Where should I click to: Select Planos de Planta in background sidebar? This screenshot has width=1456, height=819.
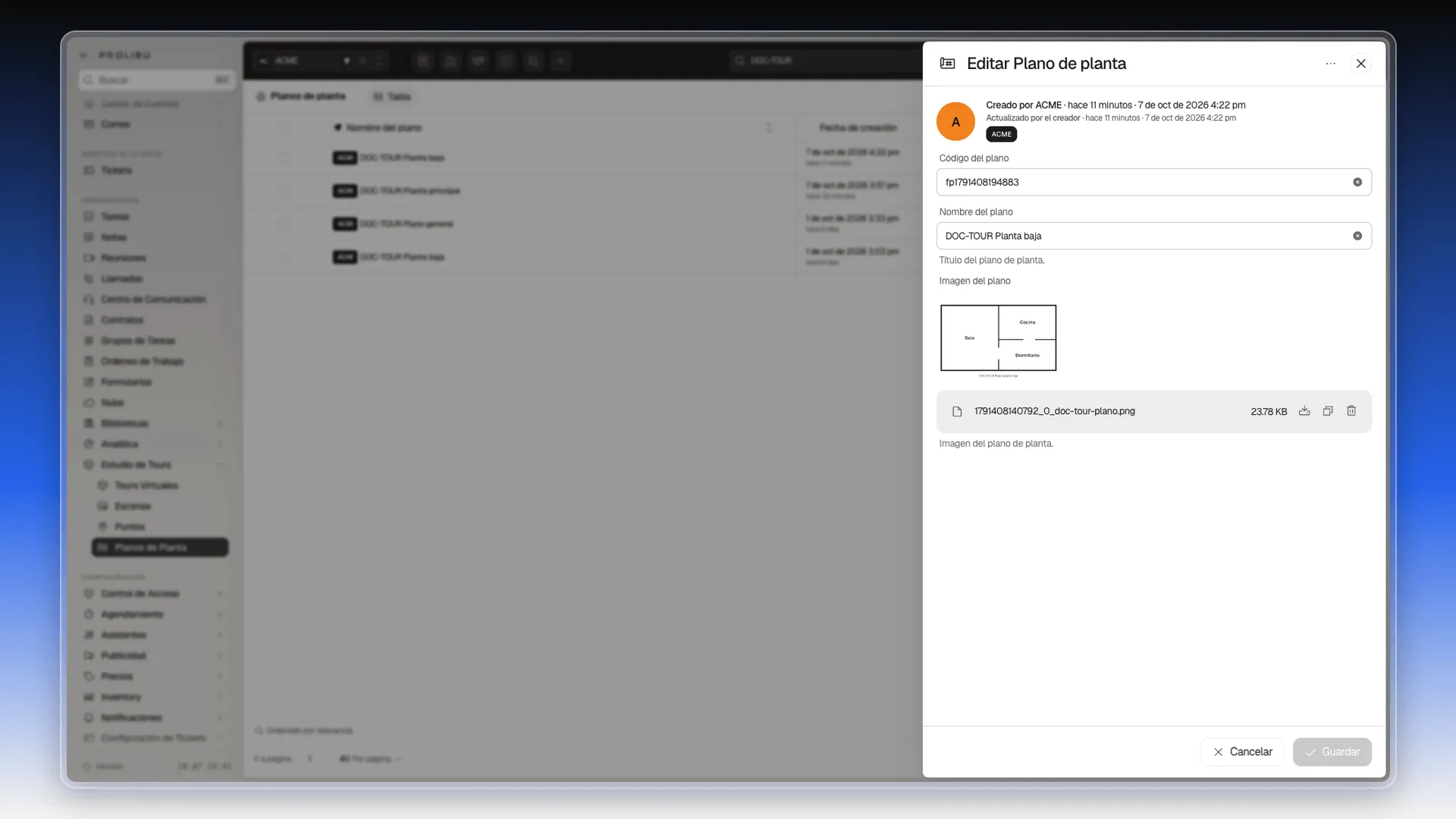[160, 548]
